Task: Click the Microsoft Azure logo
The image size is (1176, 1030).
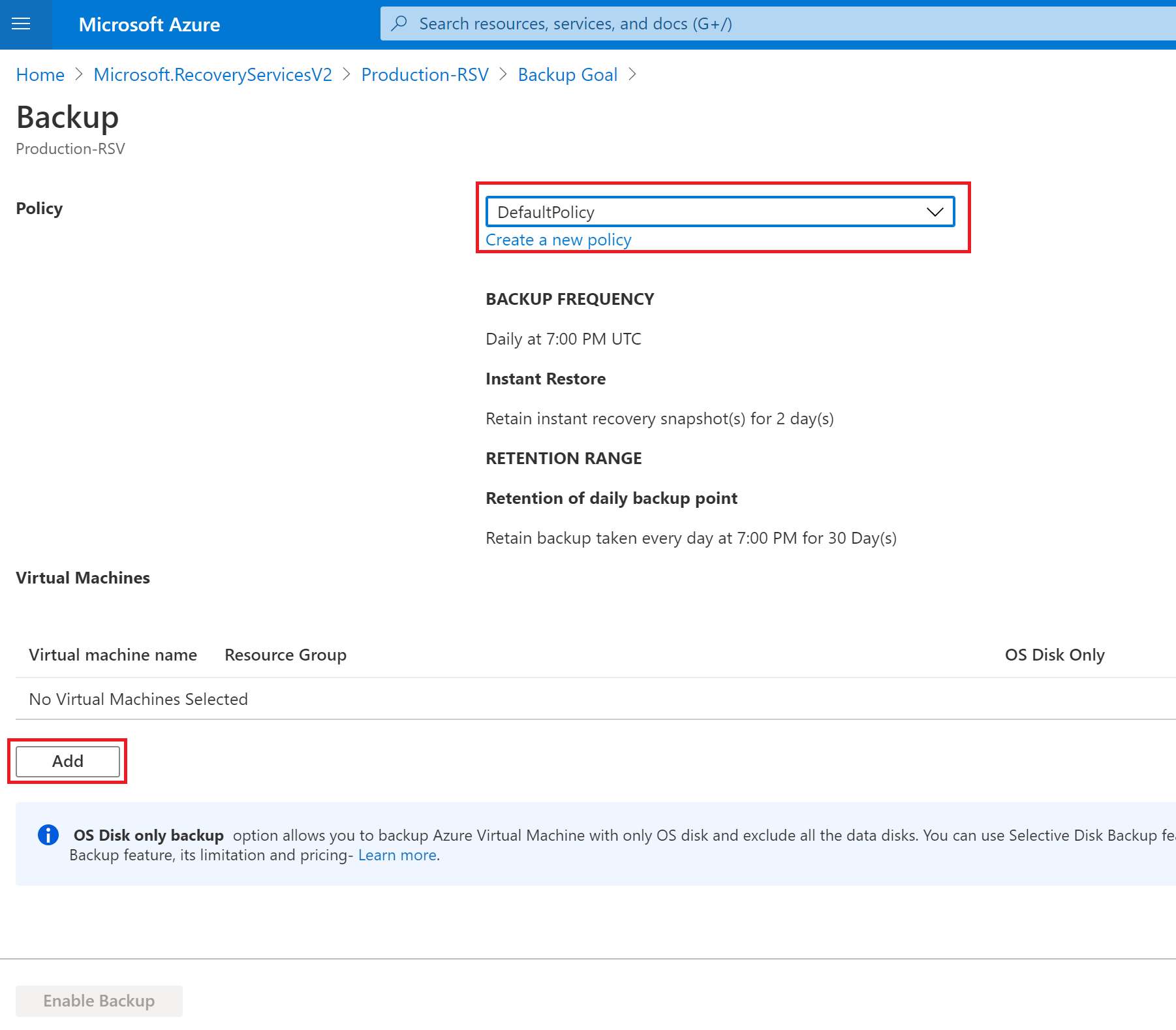Action: tap(149, 24)
